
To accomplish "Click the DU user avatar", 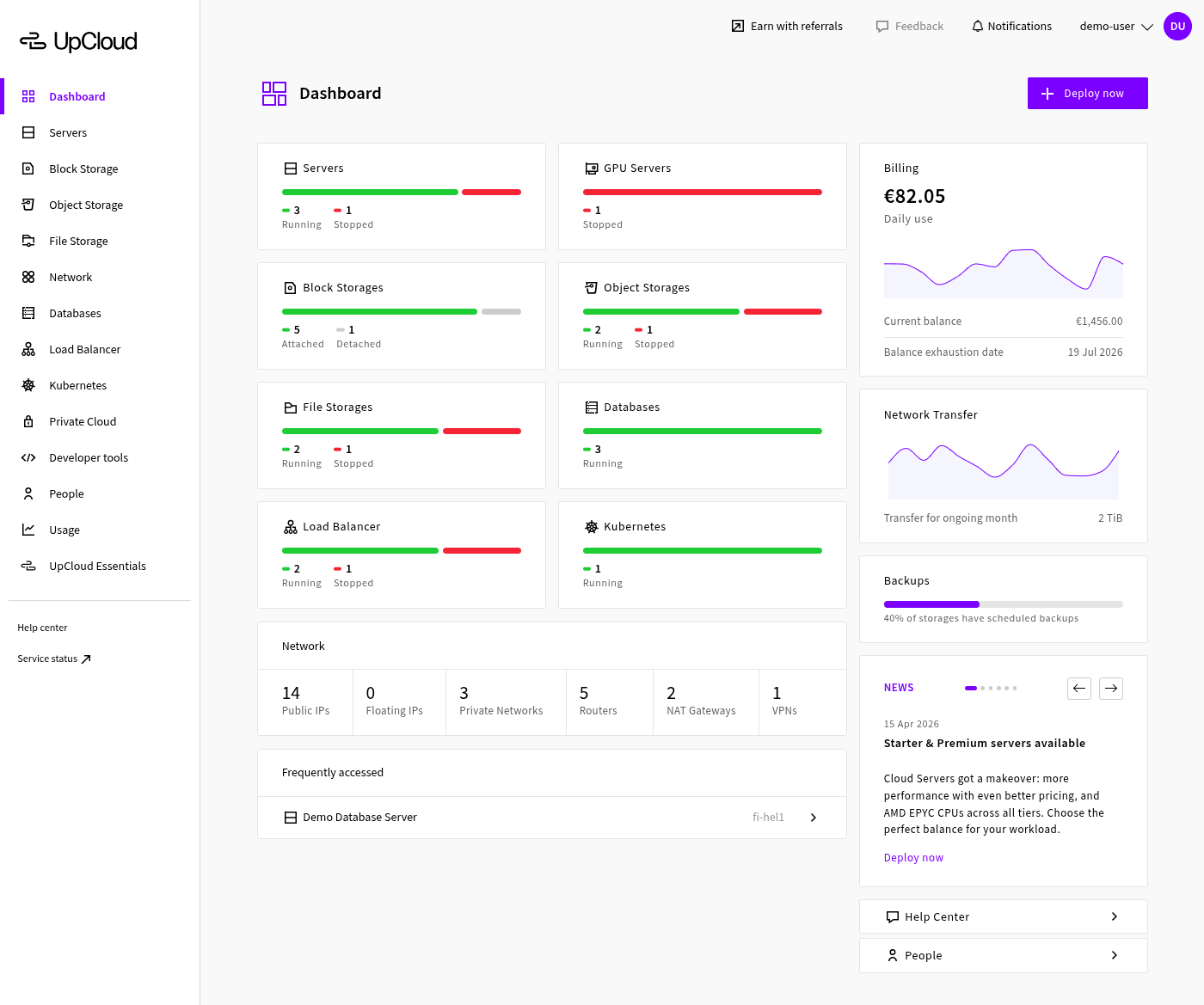I will pyautogui.click(x=1177, y=26).
